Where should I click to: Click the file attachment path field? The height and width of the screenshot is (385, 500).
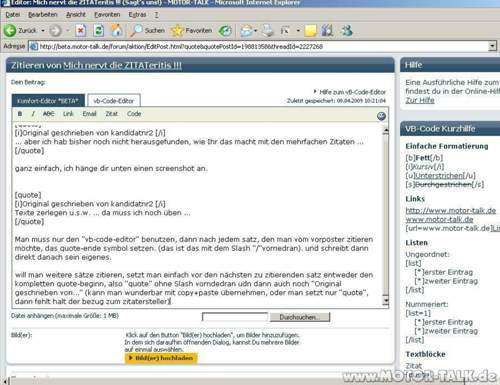pos(235,317)
